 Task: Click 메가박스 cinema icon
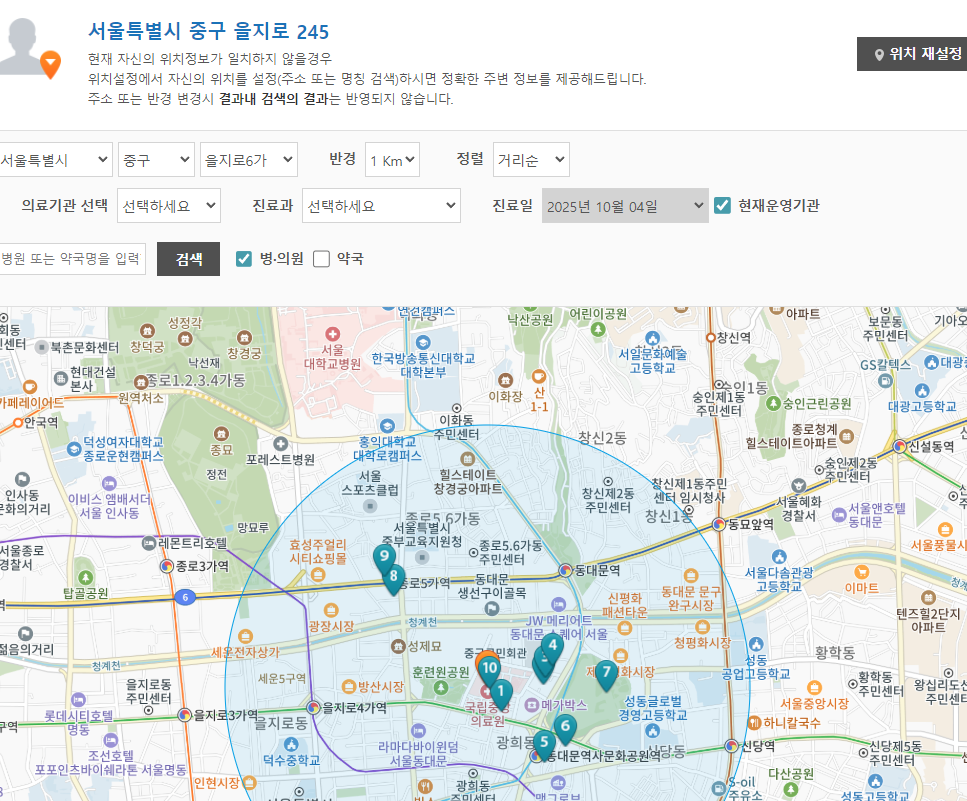[x=532, y=704]
